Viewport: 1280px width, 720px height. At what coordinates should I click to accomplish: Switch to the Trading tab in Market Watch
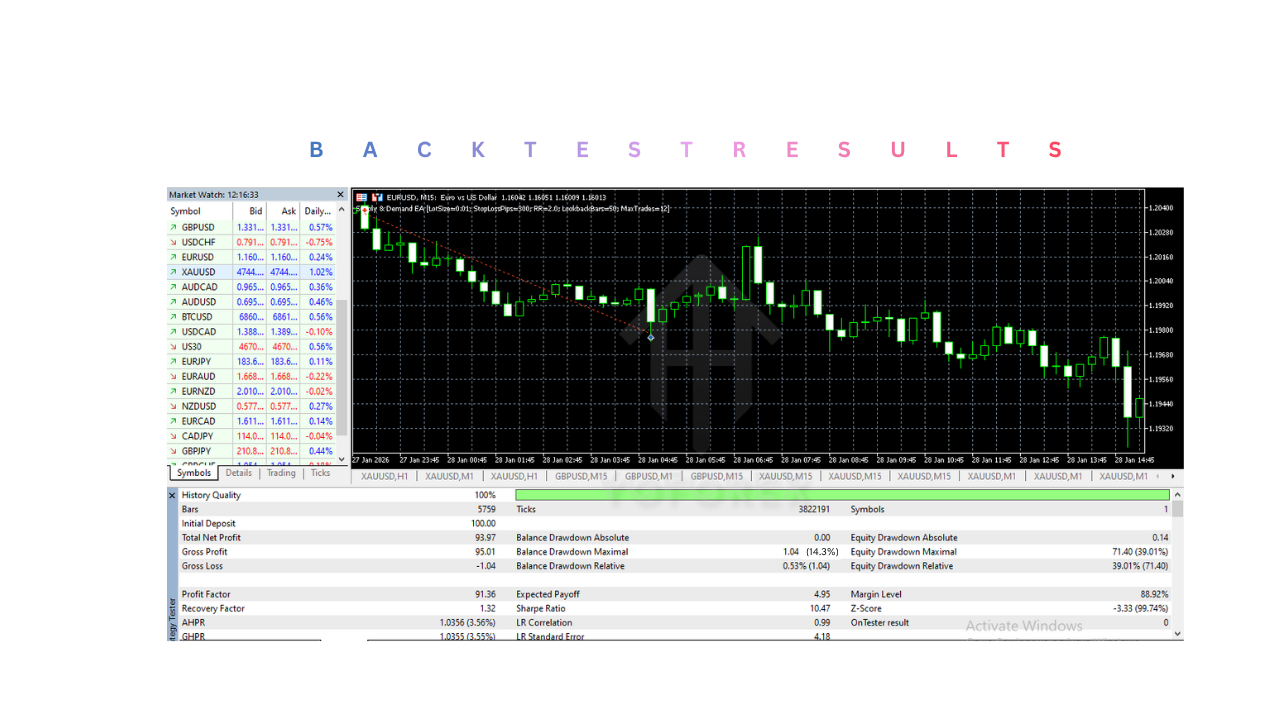[281, 474]
